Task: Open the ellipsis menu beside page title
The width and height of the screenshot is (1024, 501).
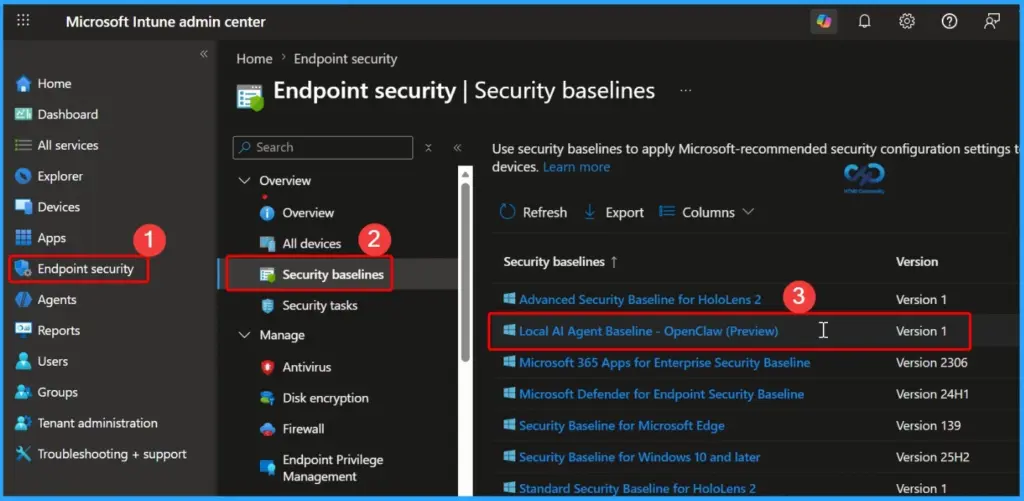Action: tap(685, 91)
